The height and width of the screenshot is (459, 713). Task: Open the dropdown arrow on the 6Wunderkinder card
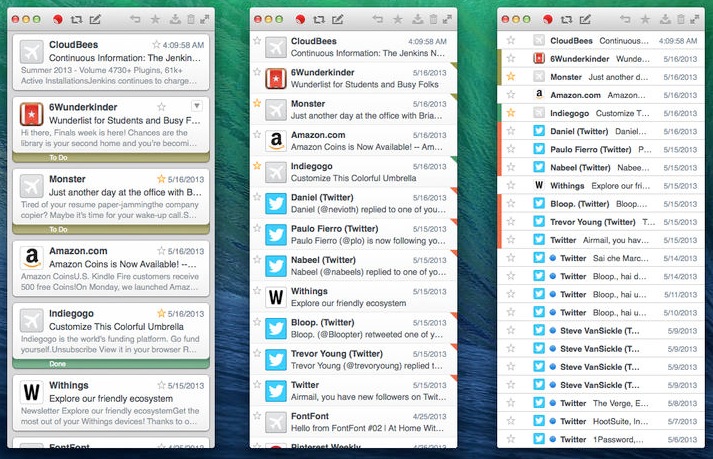[197, 106]
